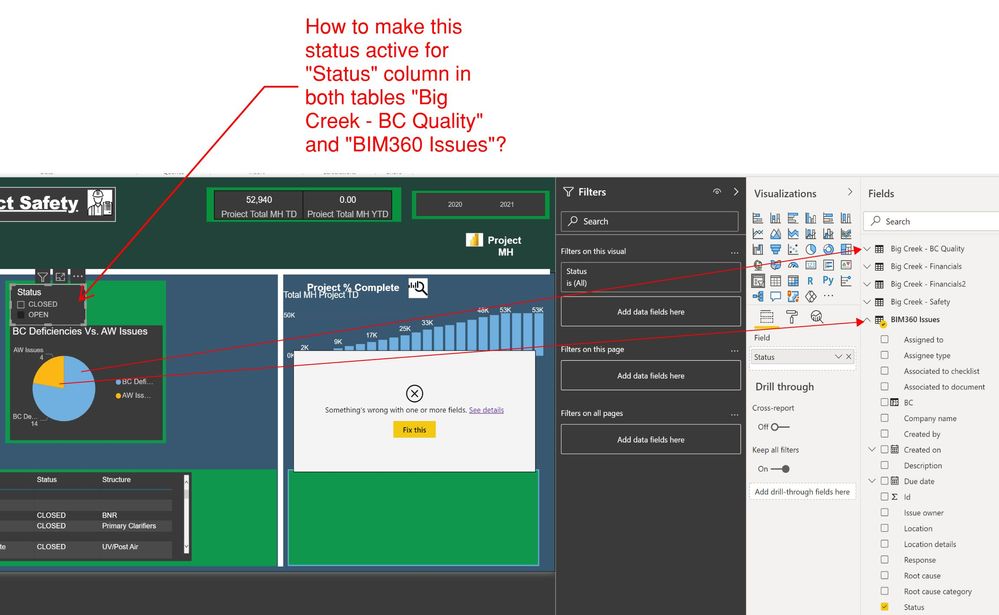This screenshot has height=615, width=999.
Task: Choose the table visualization
Action: tap(775, 281)
